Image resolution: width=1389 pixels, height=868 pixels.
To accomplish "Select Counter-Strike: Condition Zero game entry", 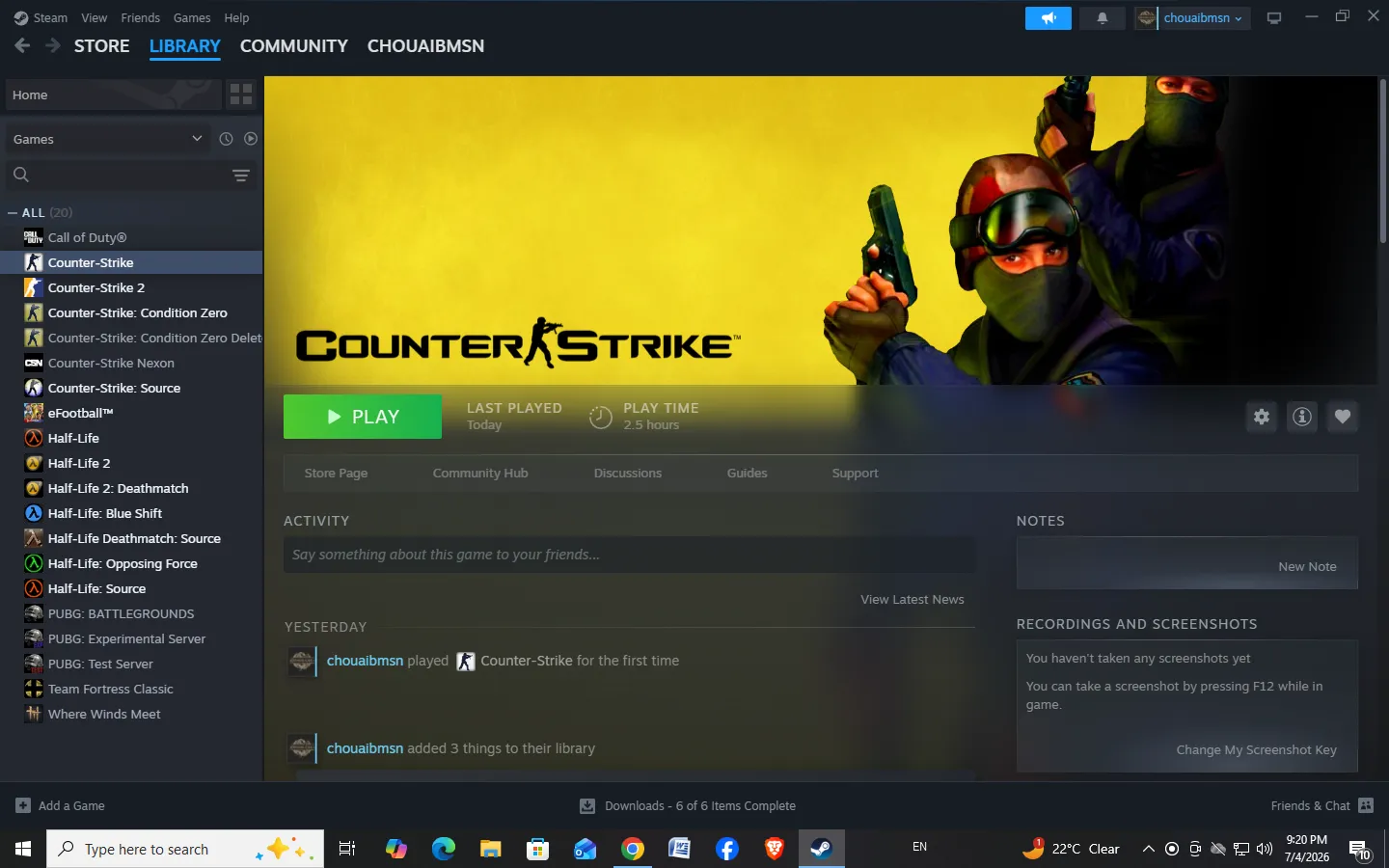I will 131,312.
